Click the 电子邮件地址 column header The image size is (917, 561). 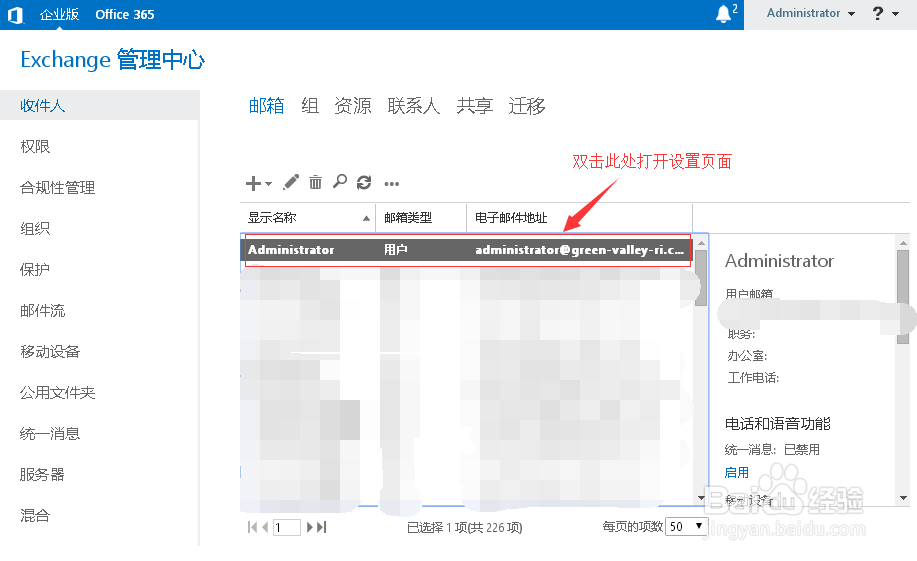click(580, 218)
